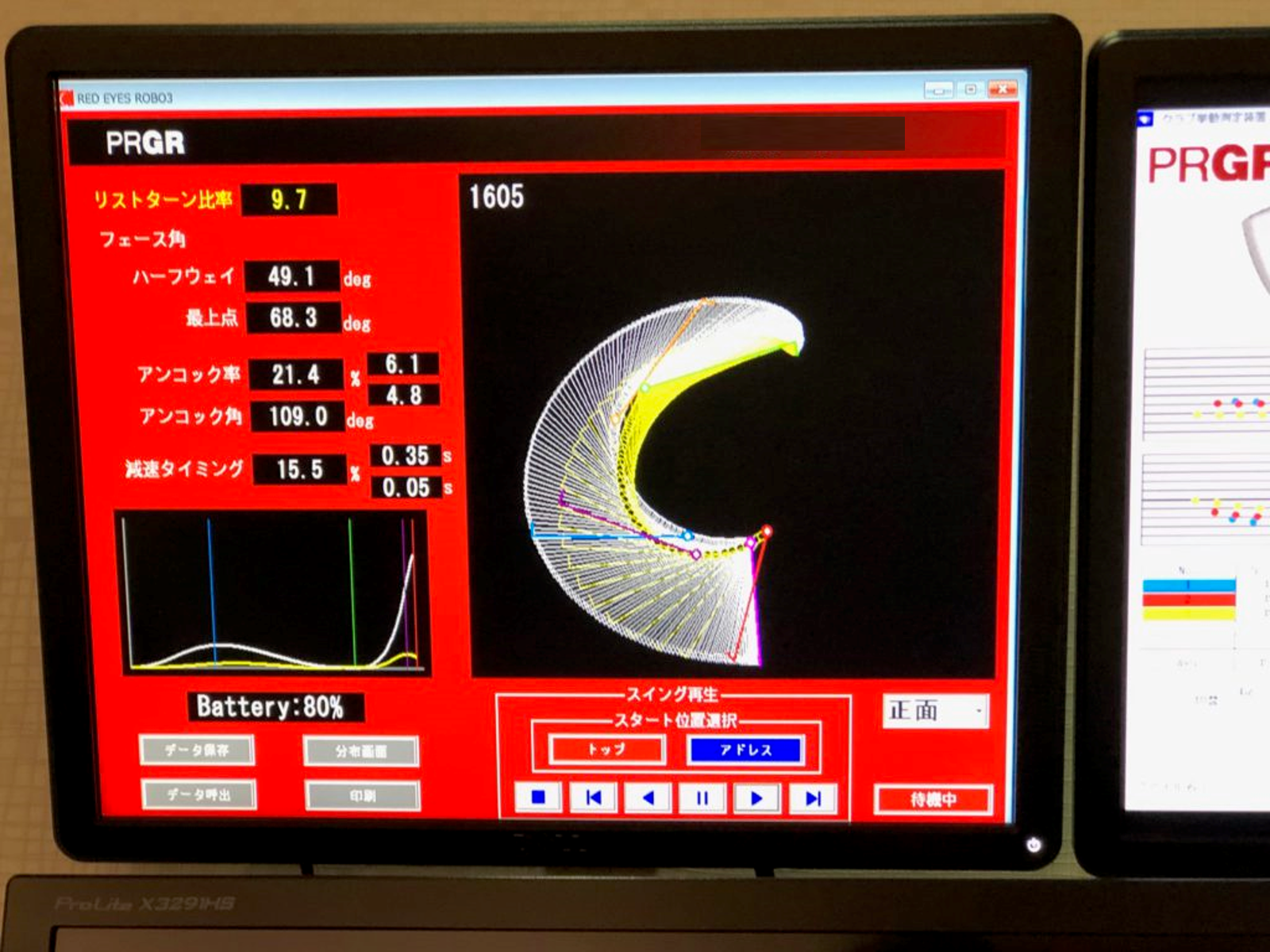Click the Battery:80% indicator
The width and height of the screenshot is (1270, 952).
click(275, 706)
